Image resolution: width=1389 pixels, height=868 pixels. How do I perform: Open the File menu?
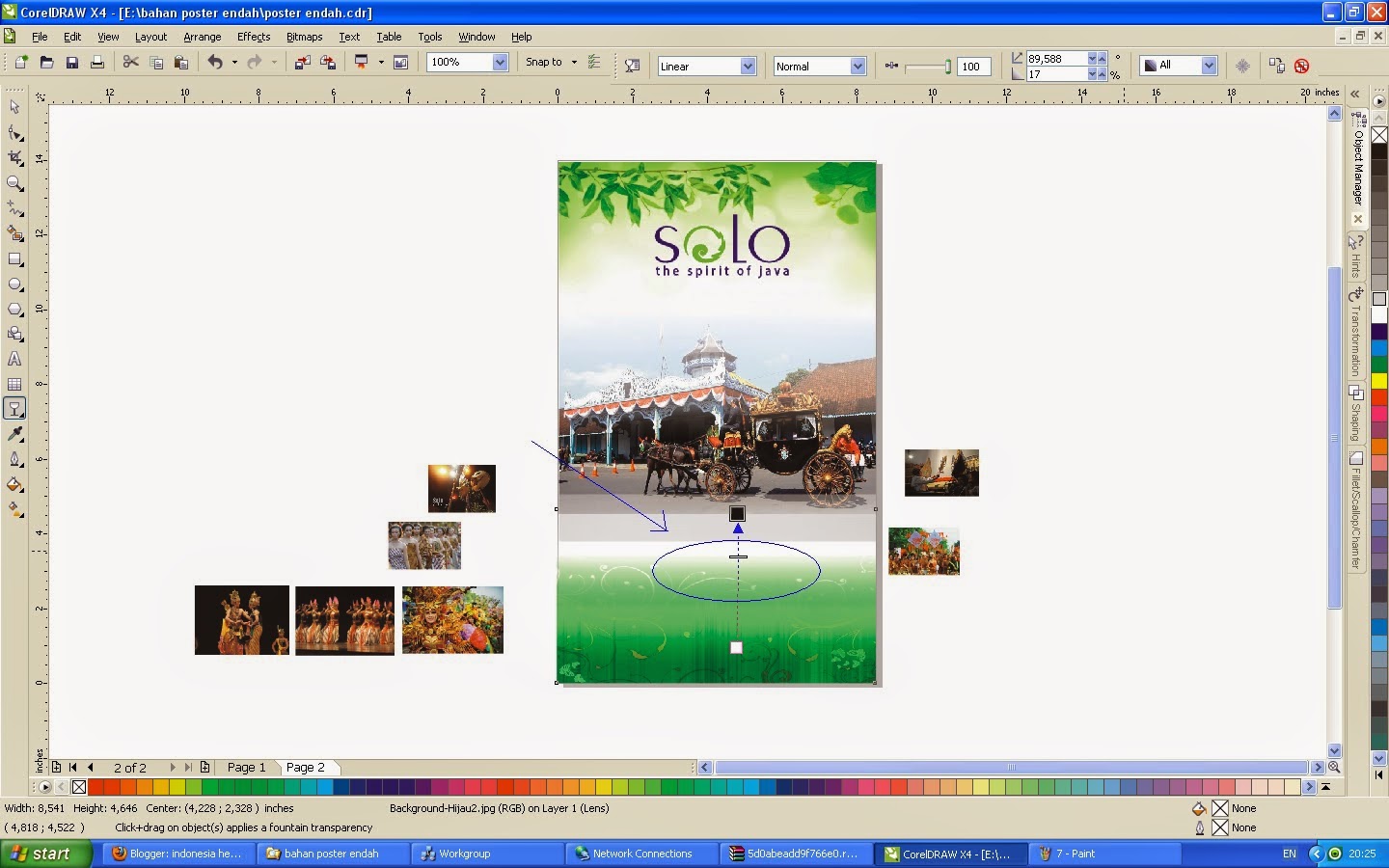[x=40, y=37]
